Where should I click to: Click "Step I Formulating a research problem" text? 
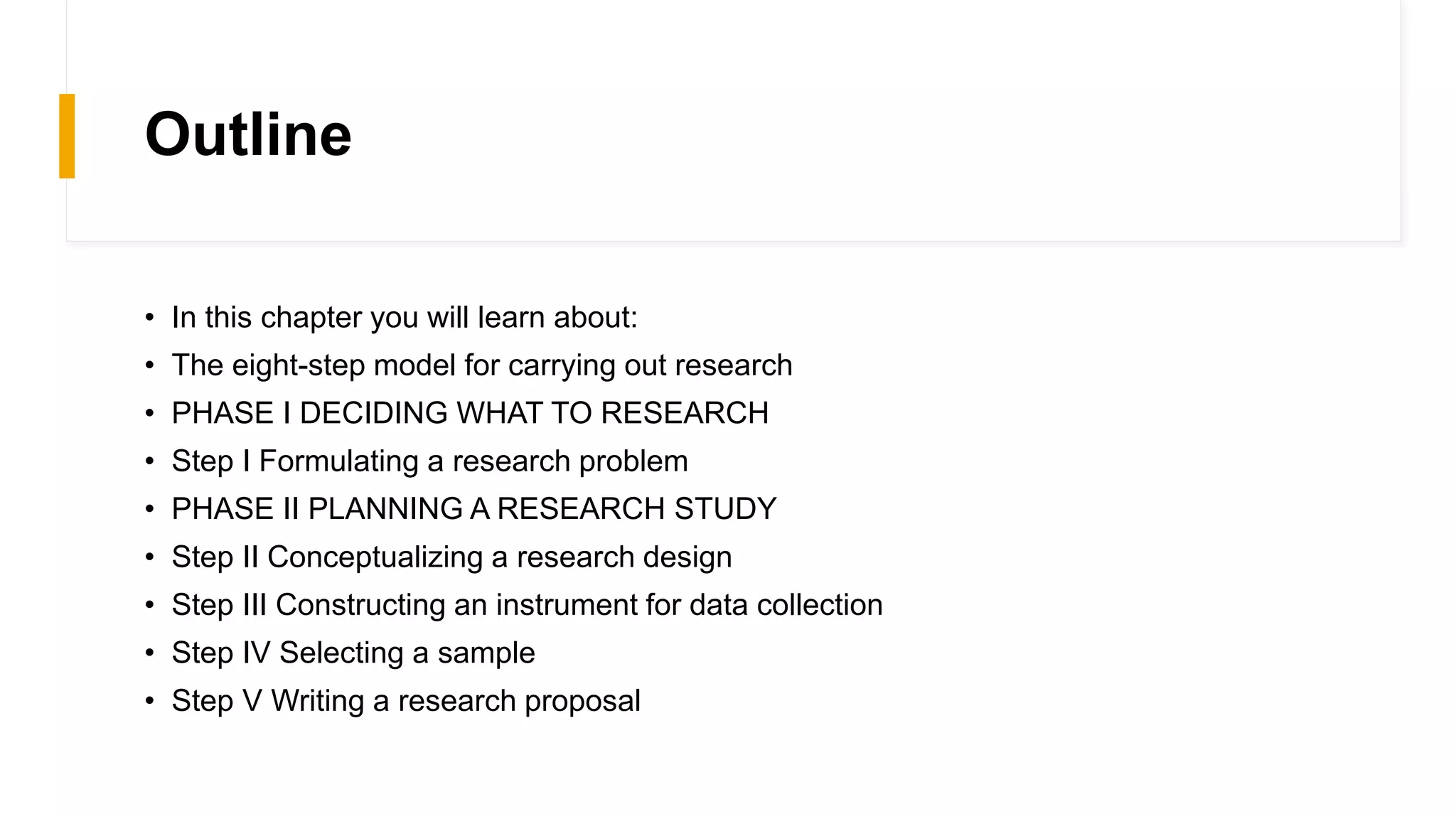(x=429, y=461)
